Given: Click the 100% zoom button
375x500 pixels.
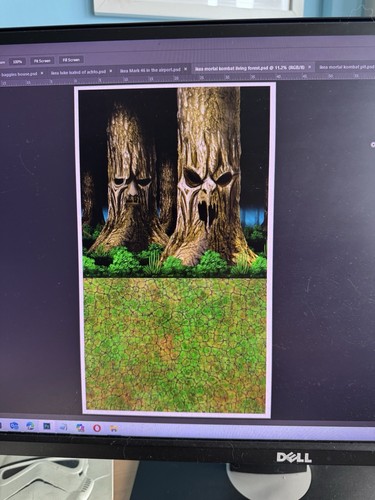Looking at the screenshot, I should pyautogui.click(x=17, y=62).
